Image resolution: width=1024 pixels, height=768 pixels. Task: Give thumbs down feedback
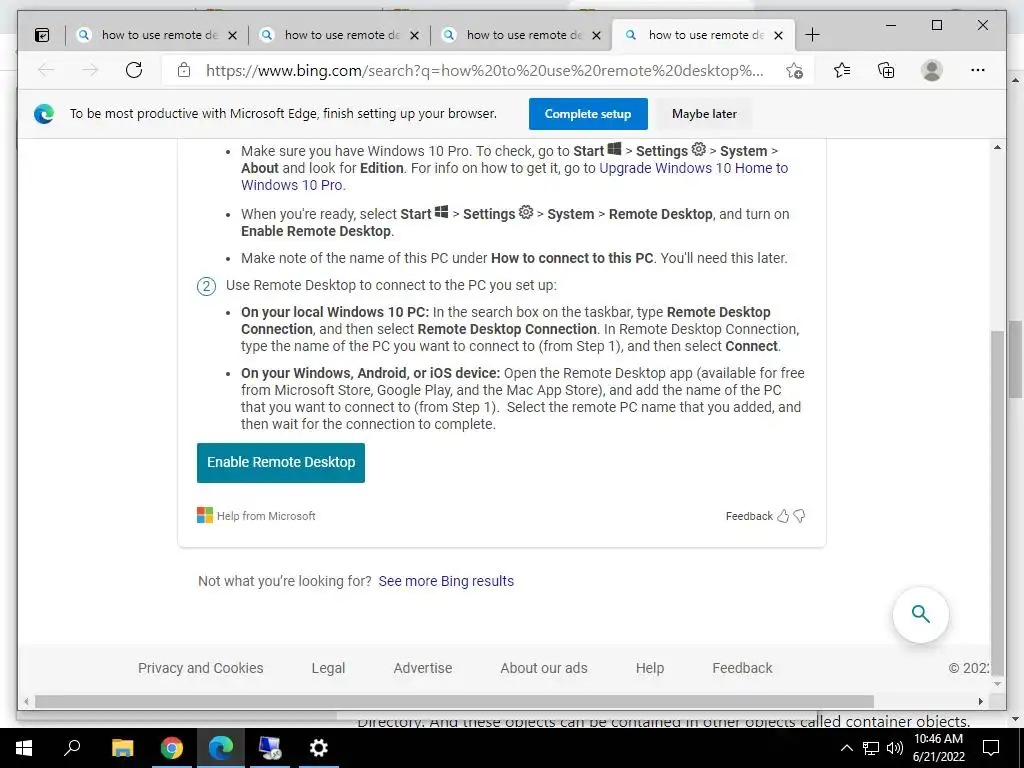pyautogui.click(x=799, y=516)
